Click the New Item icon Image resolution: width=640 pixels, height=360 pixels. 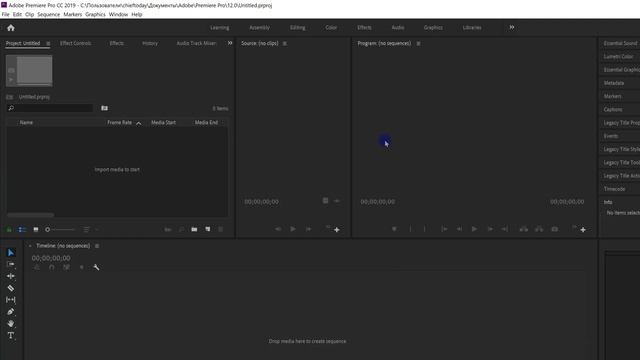coord(208,230)
